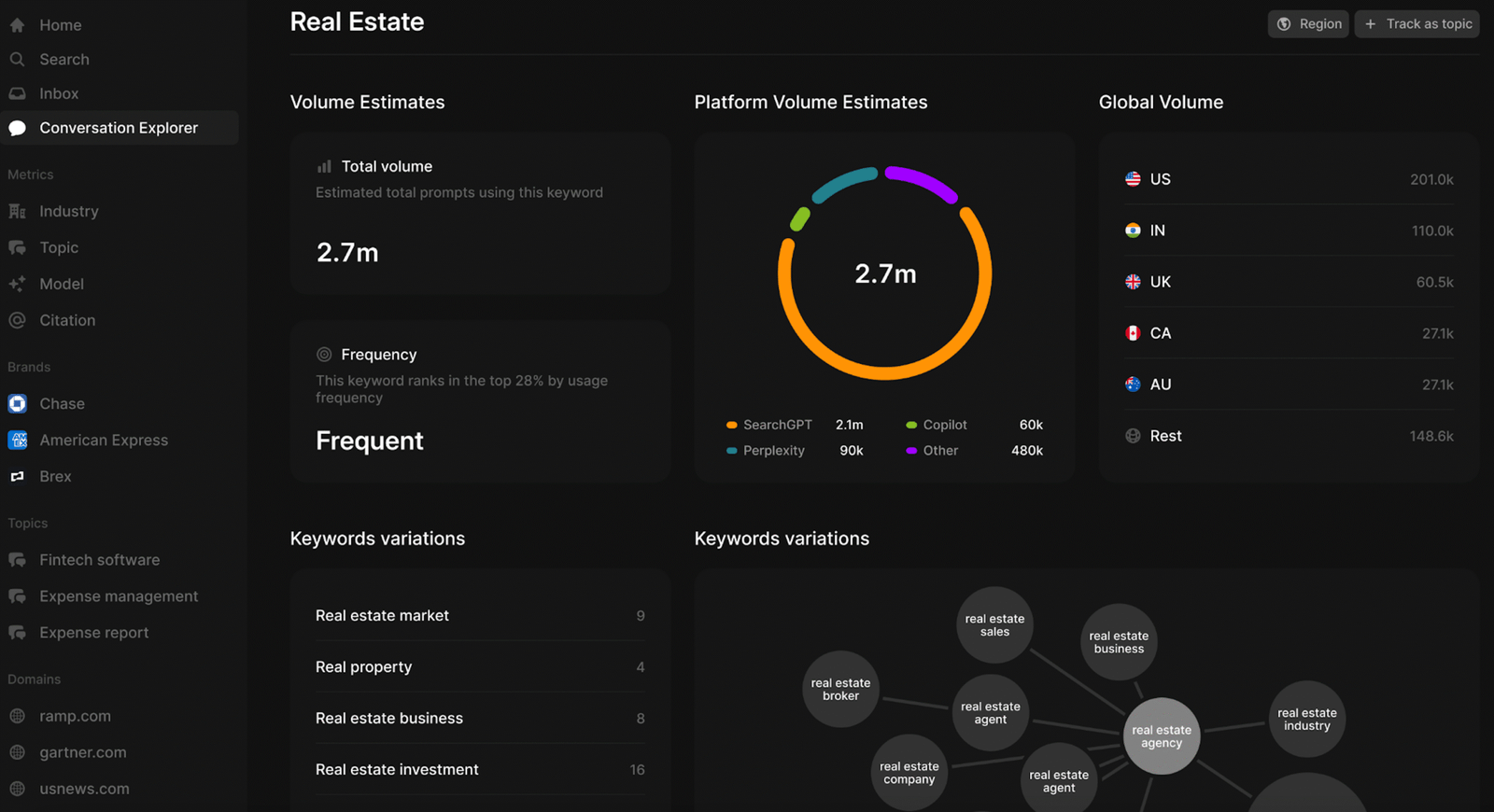Open the Home menu item
The width and height of the screenshot is (1494, 812).
click(x=120, y=25)
